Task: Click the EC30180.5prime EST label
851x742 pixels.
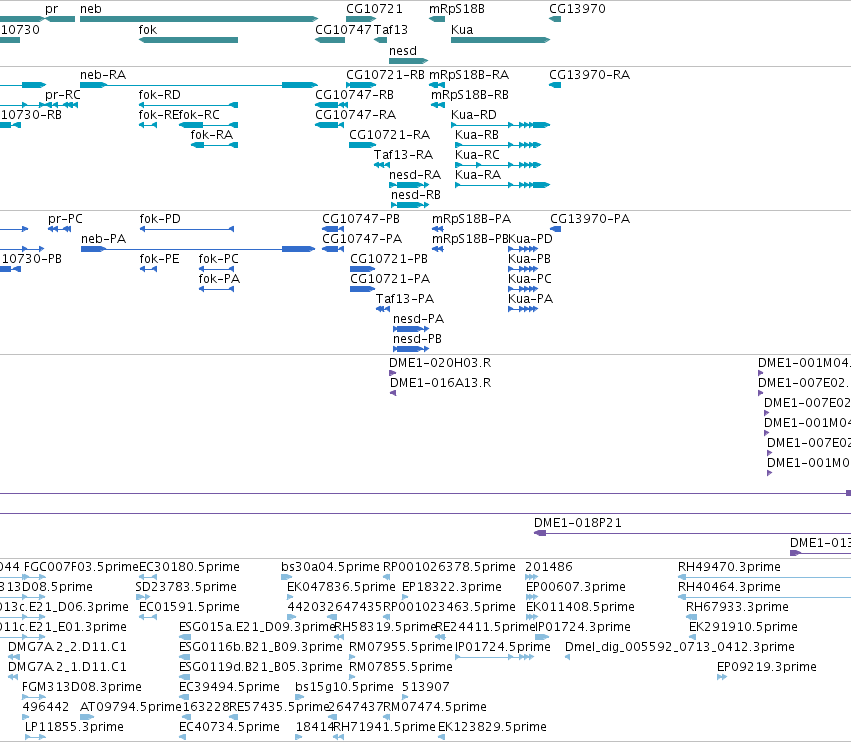Action: [189, 567]
